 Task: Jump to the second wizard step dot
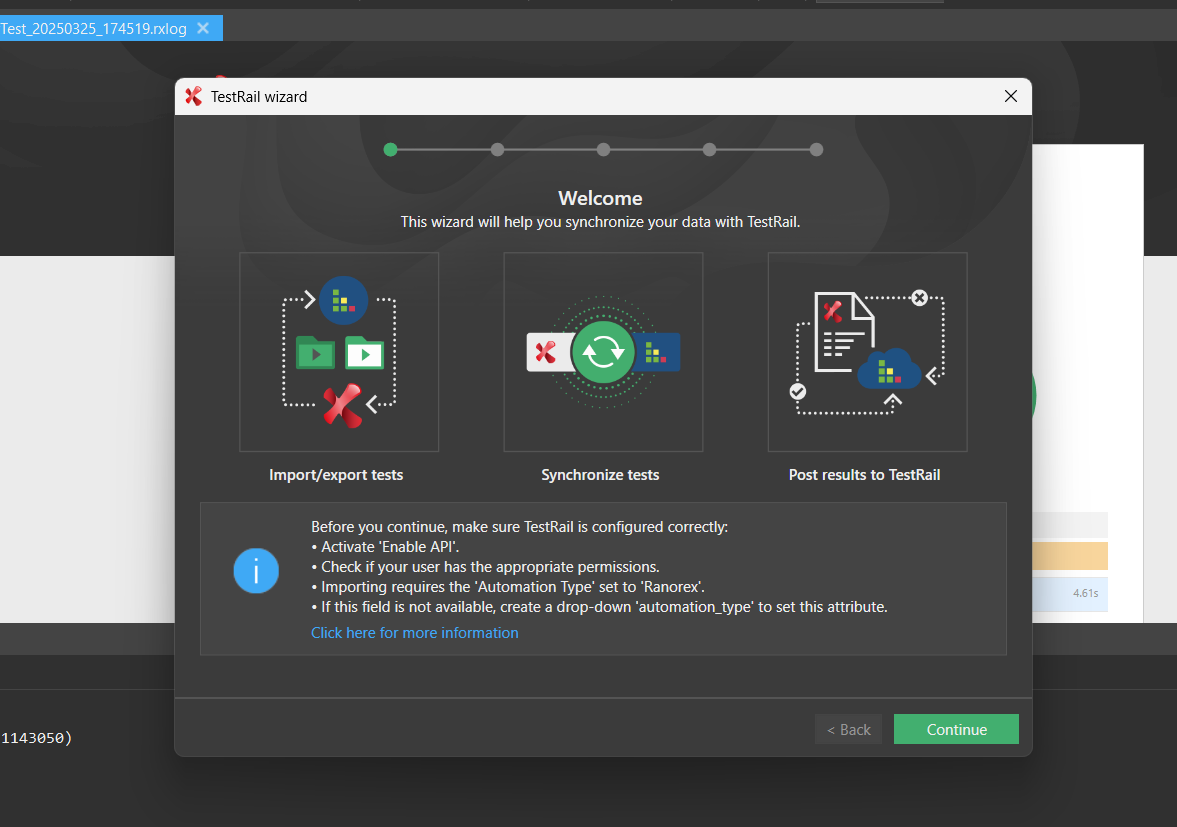(497, 150)
